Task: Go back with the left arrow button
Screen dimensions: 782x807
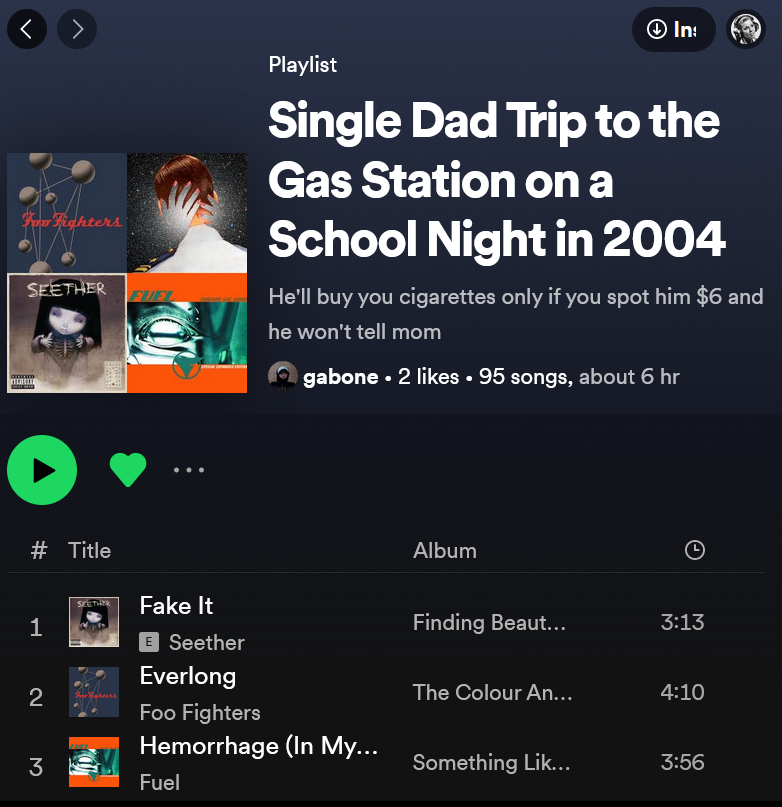Action: pyautogui.click(x=27, y=29)
